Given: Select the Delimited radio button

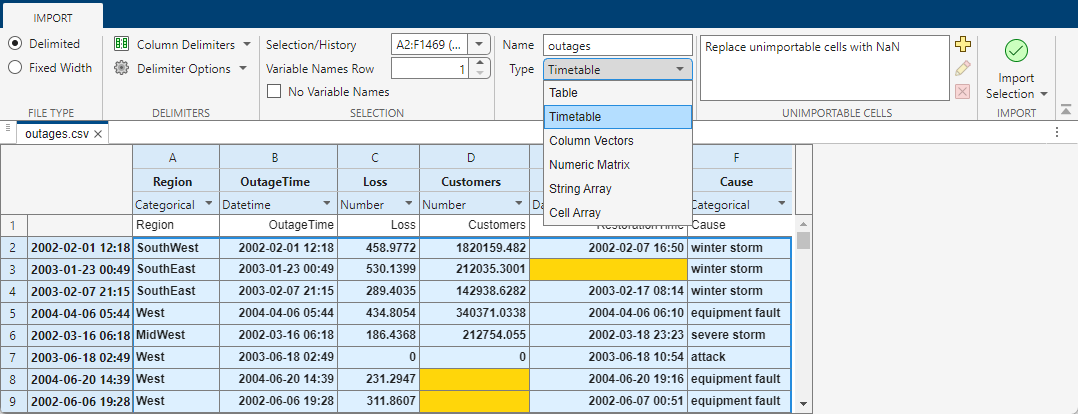Looking at the screenshot, I should (x=15, y=44).
